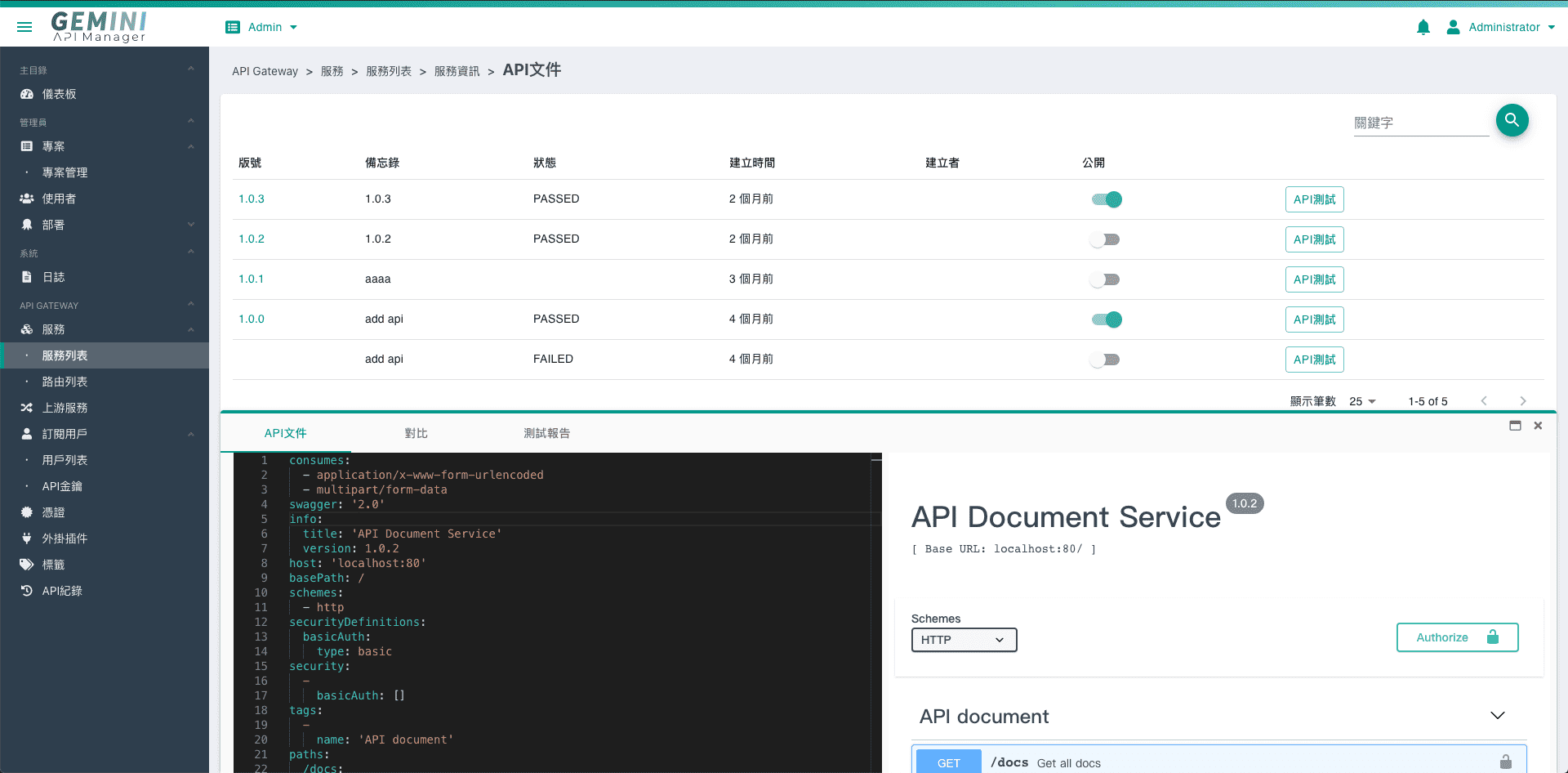The height and width of the screenshot is (773, 1568).
Task: Select 服務列表 in sidebar
Action: (105, 355)
